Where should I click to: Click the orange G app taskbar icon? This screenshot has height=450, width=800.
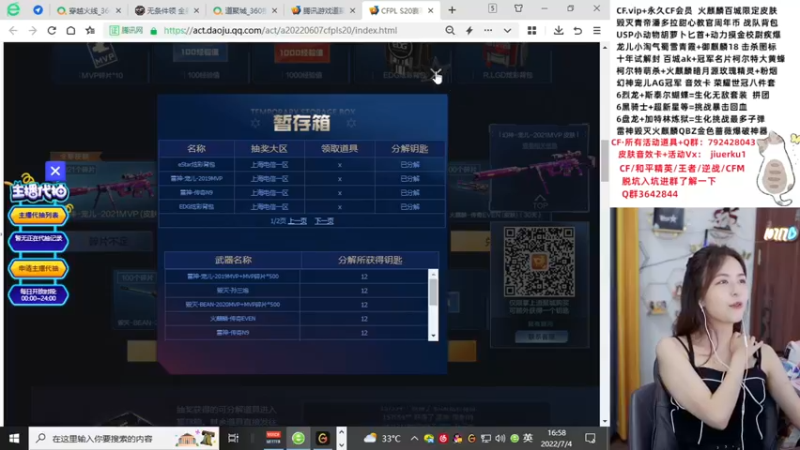pyautogui.click(x=322, y=438)
